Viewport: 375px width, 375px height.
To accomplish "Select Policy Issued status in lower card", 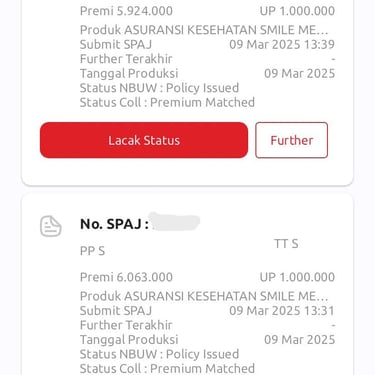I will (202, 354).
